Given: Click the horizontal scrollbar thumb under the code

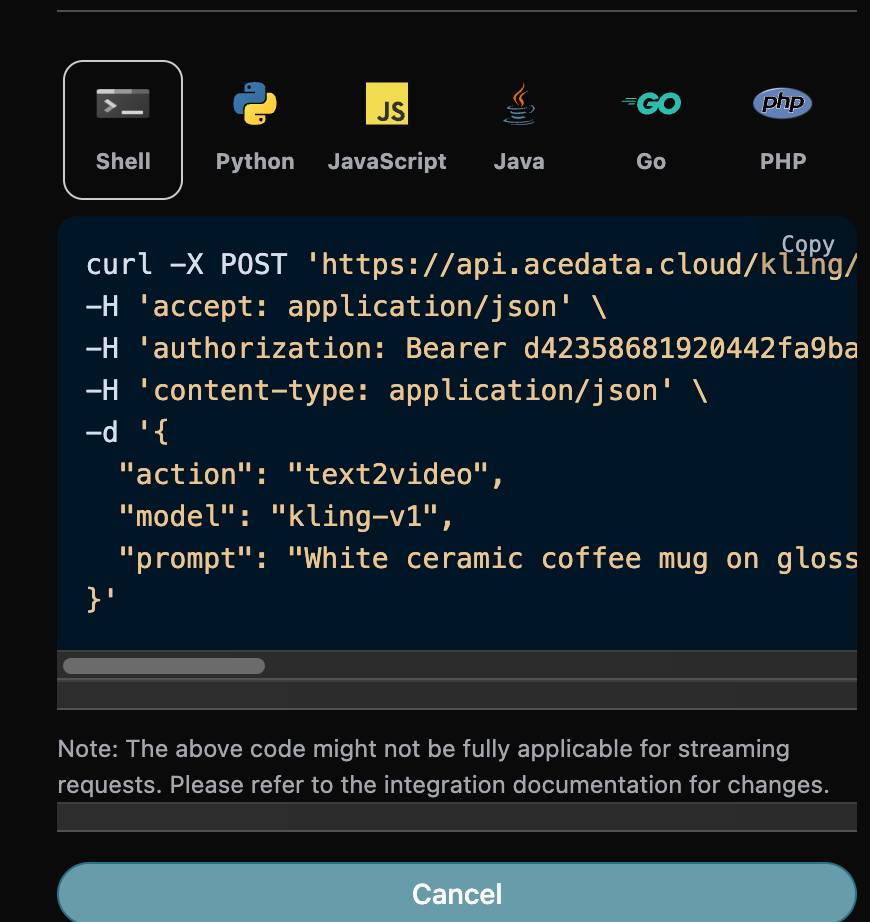Looking at the screenshot, I should tap(164, 666).
